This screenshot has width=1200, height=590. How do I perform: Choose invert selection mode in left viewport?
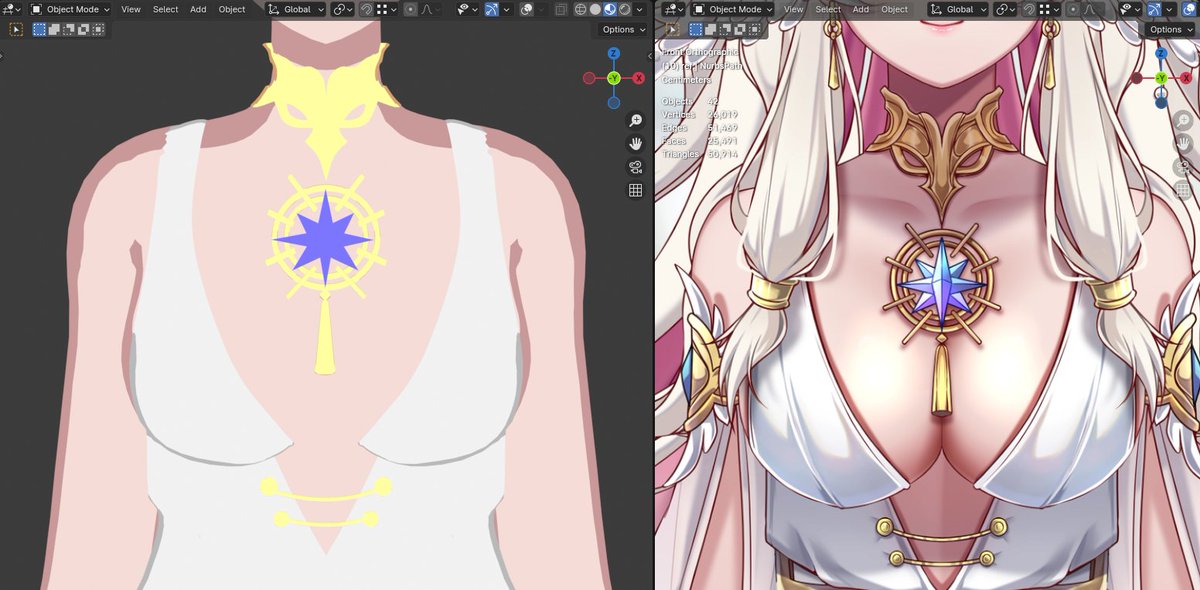pyautogui.click(x=84, y=29)
